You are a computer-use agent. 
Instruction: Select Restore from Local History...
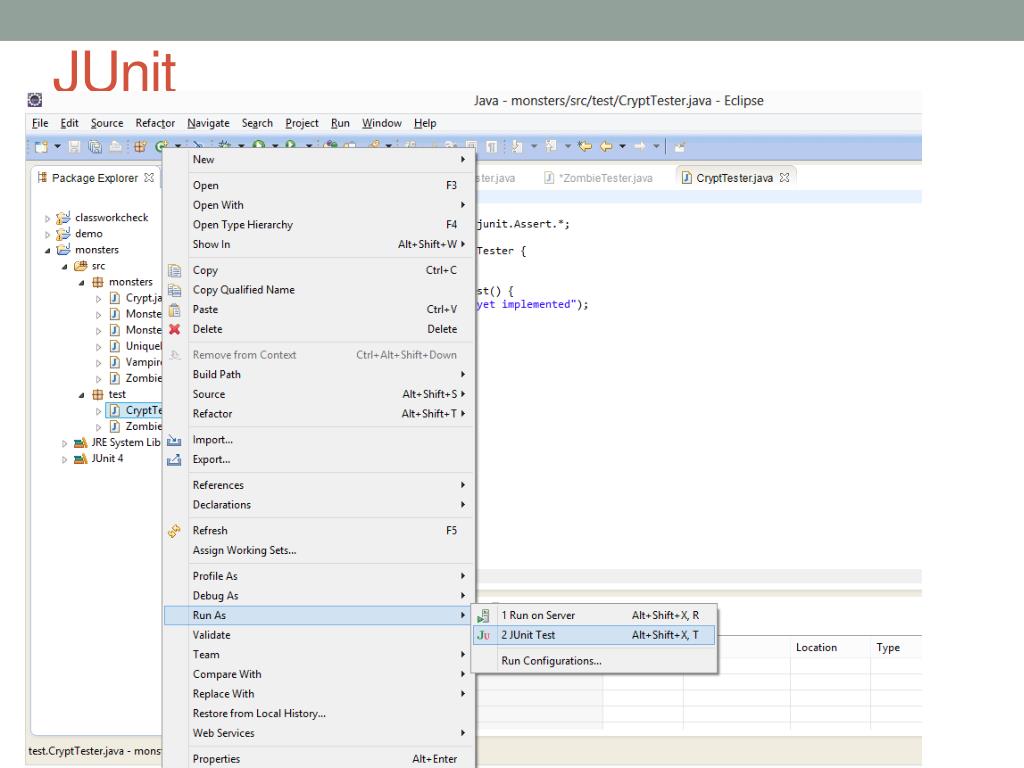(319, 713)
